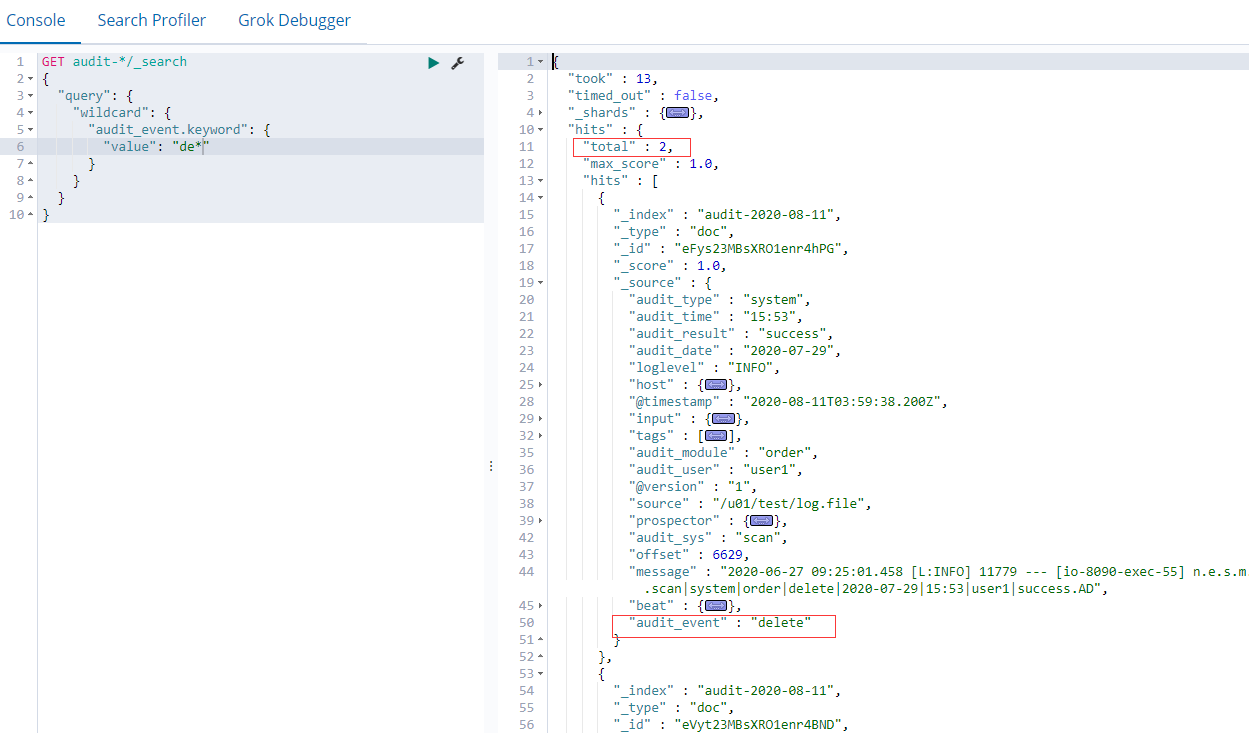Collapse the _source object fold arrow
1249x733 pixels.
(x=540, y=282)
